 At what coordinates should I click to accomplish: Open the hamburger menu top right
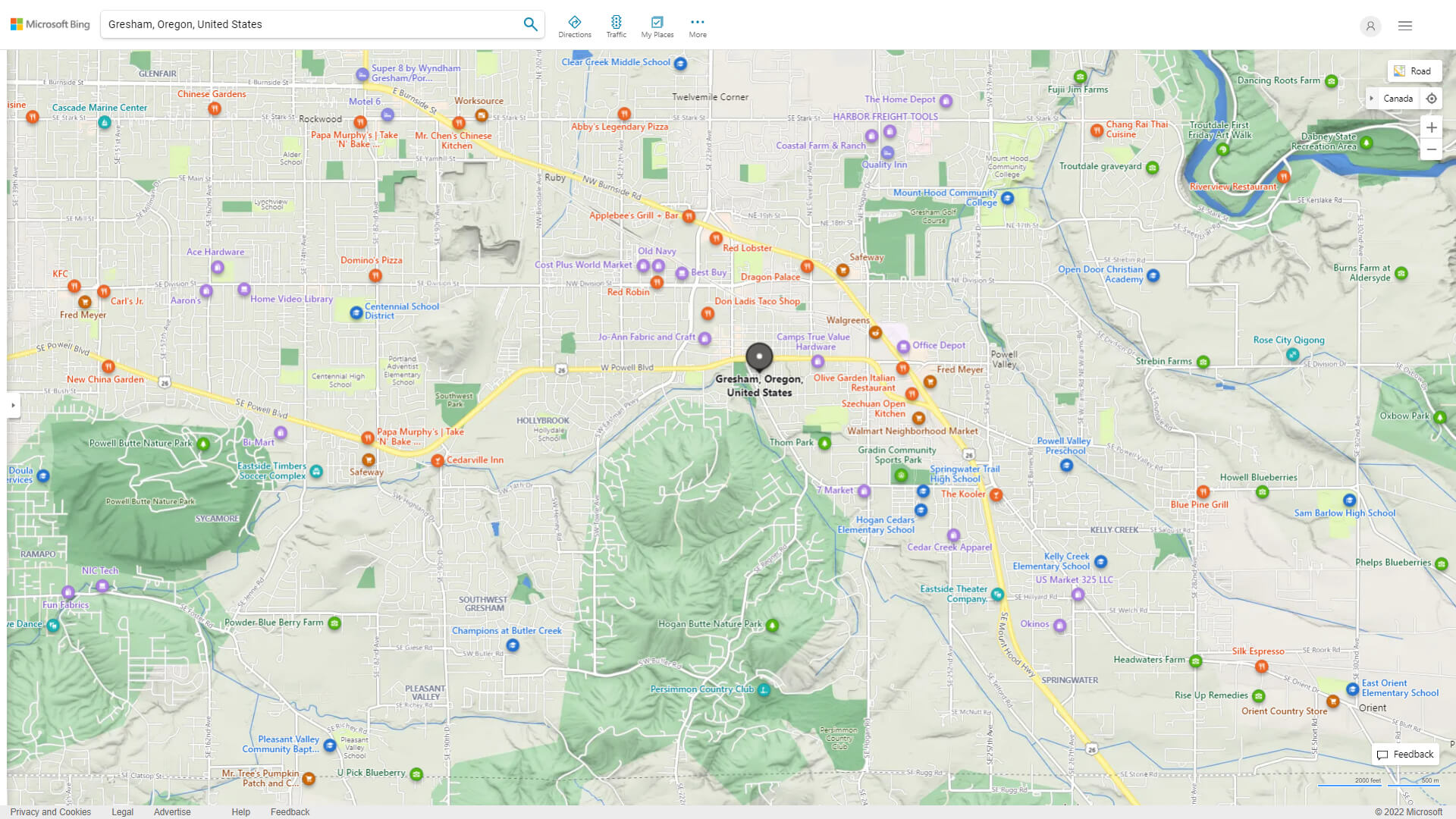(x=1404, y=25)
